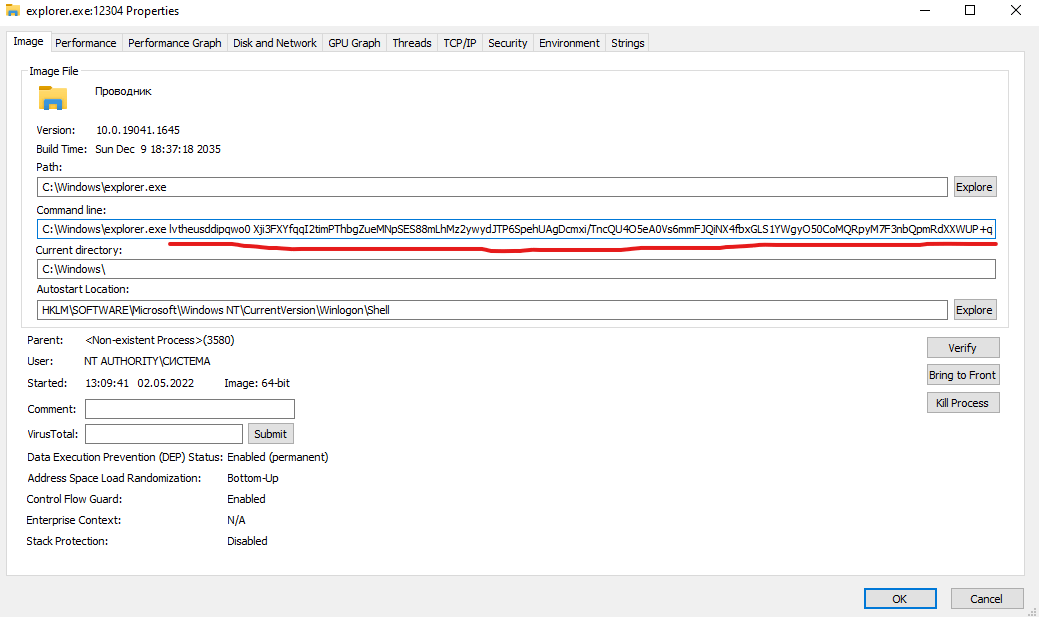
Task: Open the GPU Graph tab
Action: tap(355, 43)
